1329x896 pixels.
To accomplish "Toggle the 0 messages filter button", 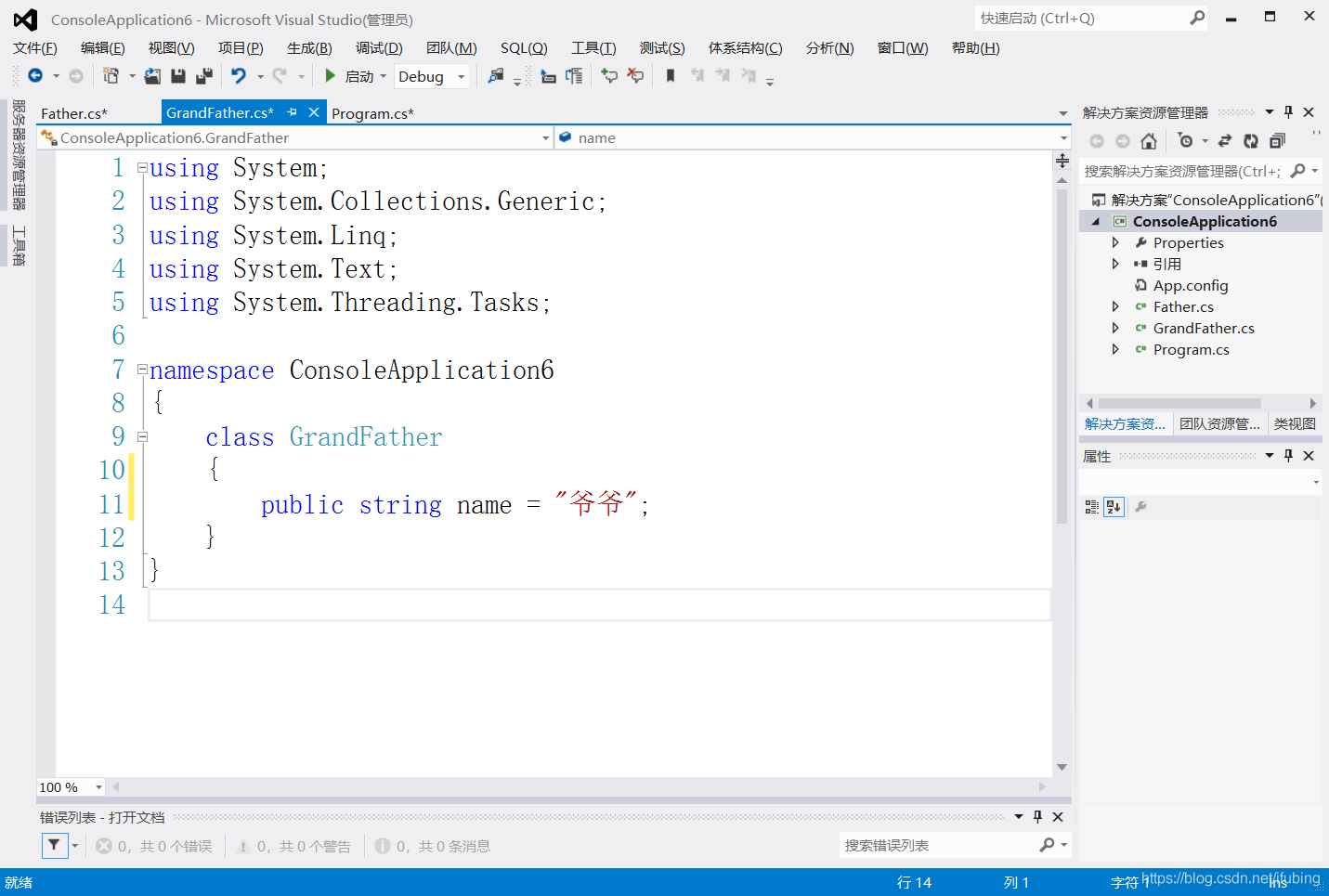I will [433, 846].
